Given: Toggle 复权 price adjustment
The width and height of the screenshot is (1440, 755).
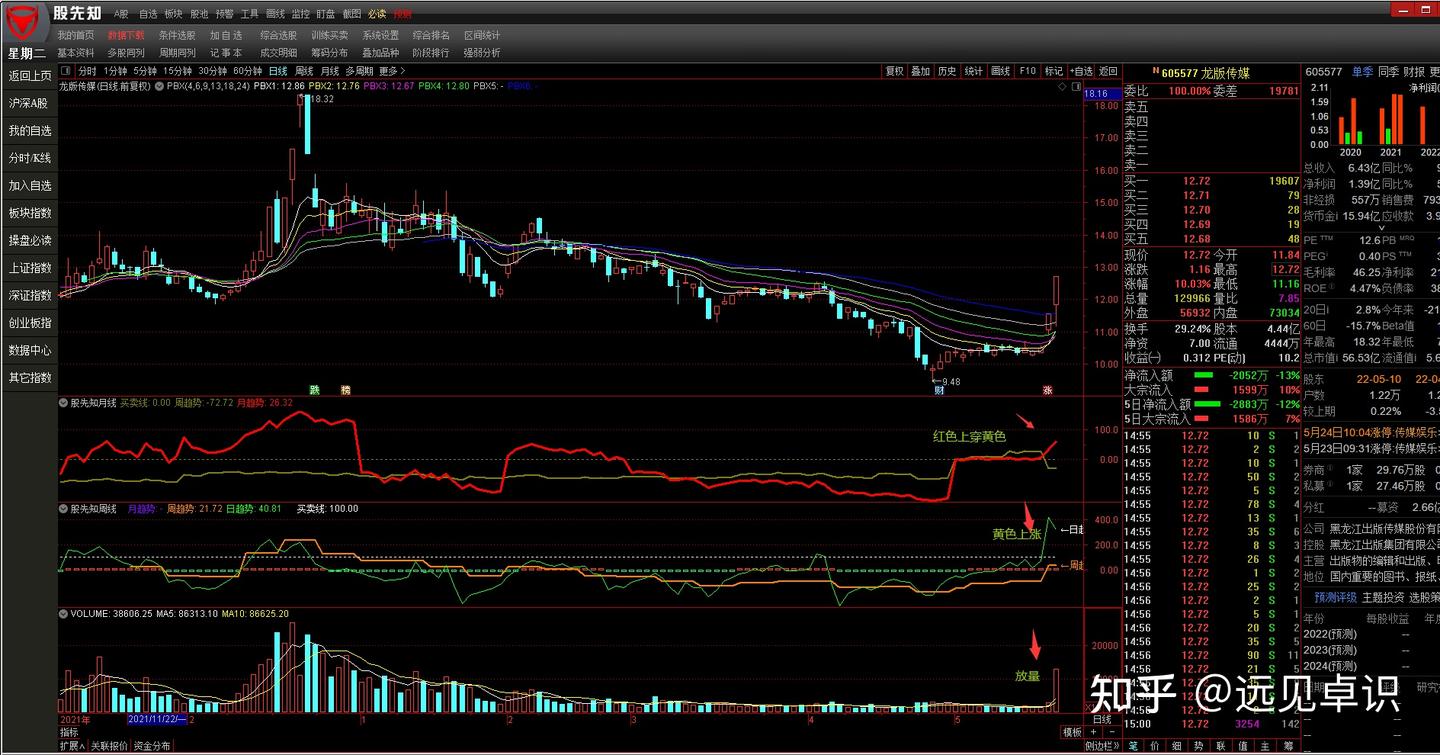Looking at the screenshot, I should coord(895,72).
